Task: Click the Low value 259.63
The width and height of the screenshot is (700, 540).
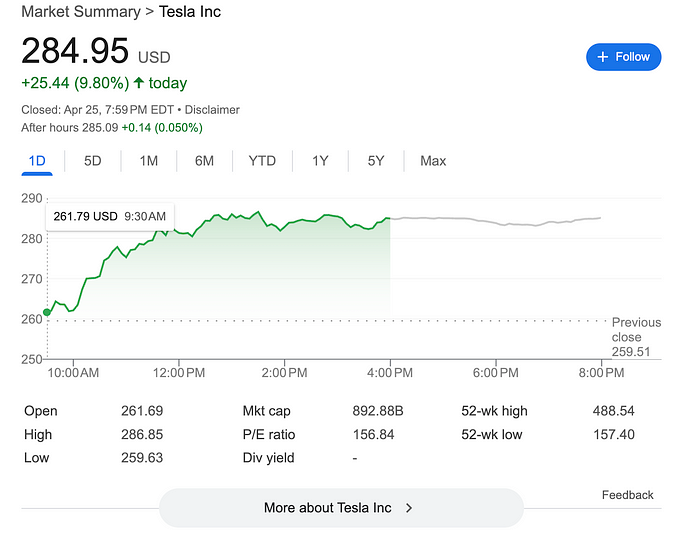Action: pyautogui.click(x=142, y=457)
